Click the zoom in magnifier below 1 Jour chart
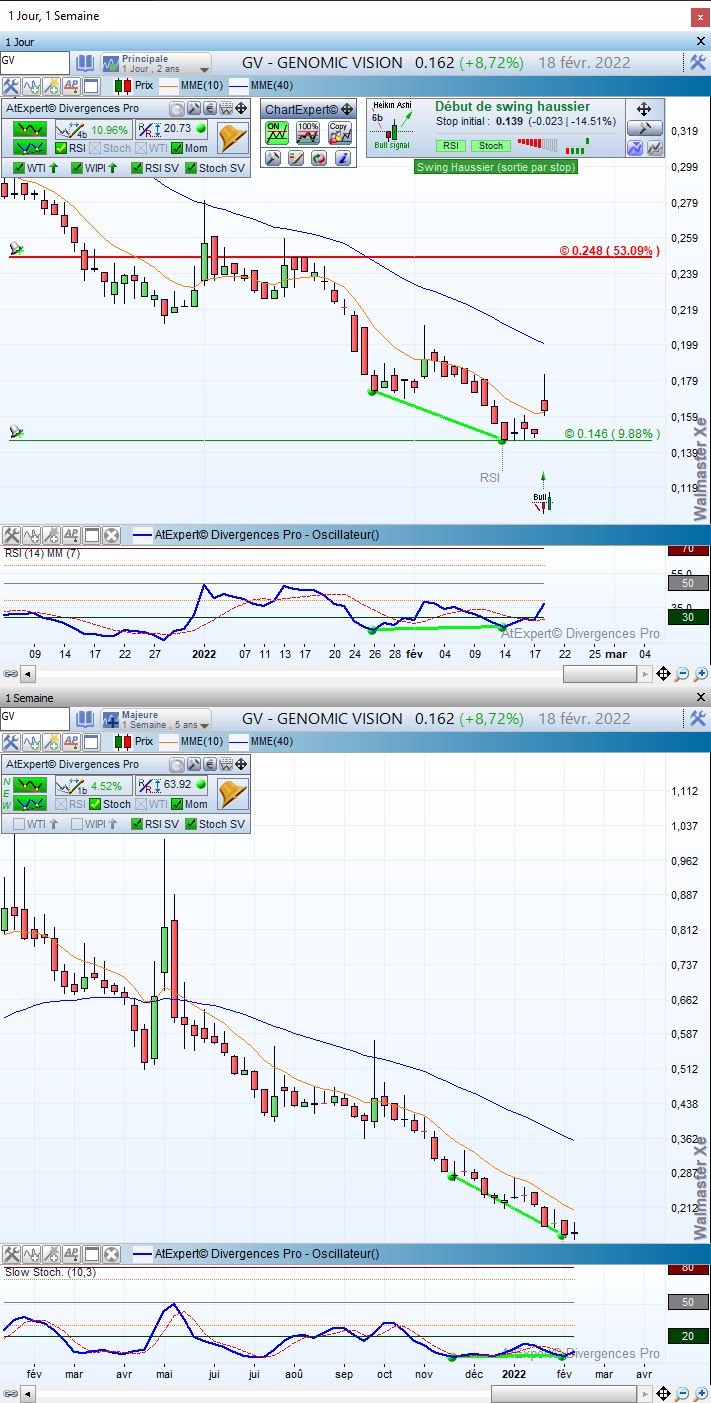The height and width of the screenshot is (1403, 711). point(700,675)
